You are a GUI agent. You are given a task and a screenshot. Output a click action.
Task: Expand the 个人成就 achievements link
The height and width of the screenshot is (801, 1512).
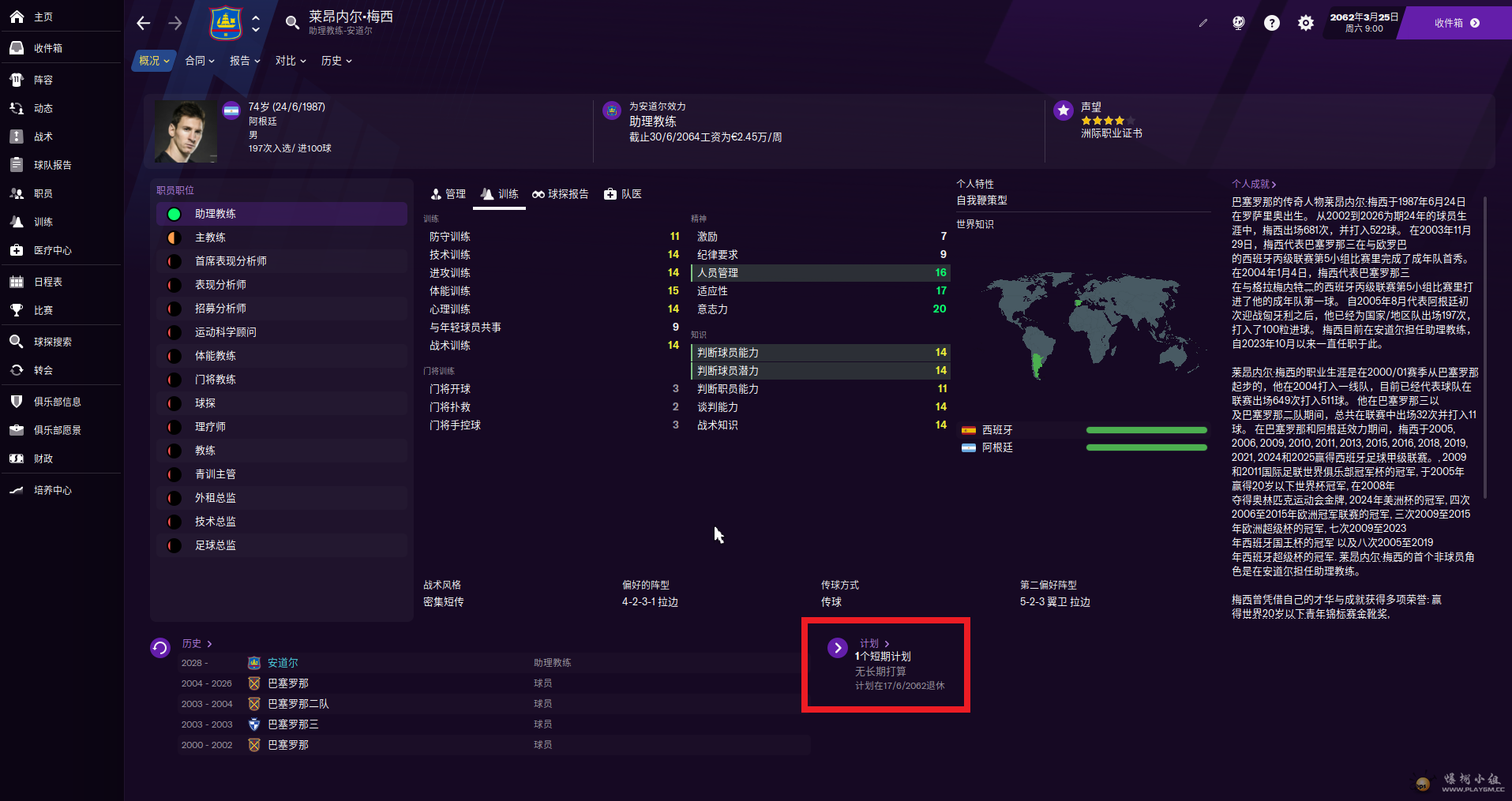[1254, 184]
